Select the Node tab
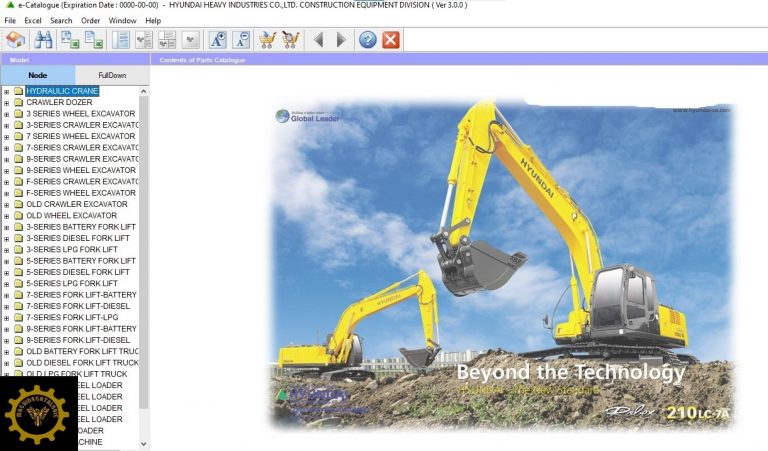The image size is (768, 451). (37, 75)
